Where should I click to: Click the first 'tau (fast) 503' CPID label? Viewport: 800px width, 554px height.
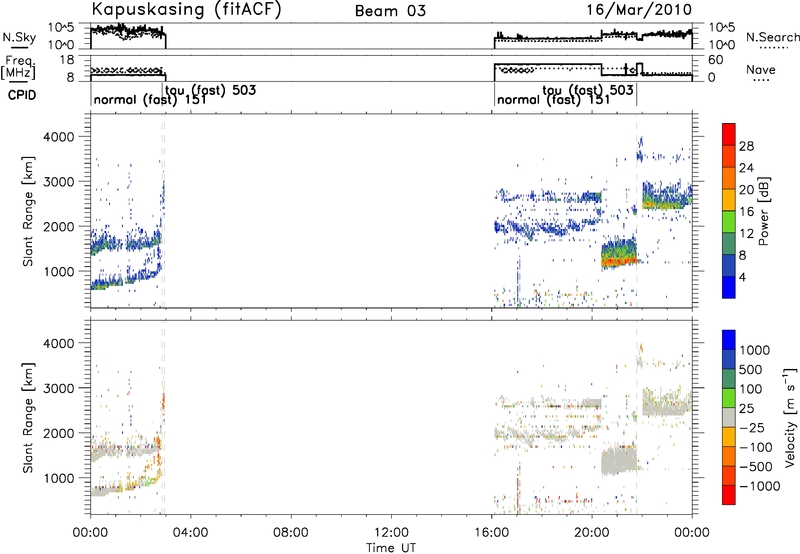[x=211, y=90]
